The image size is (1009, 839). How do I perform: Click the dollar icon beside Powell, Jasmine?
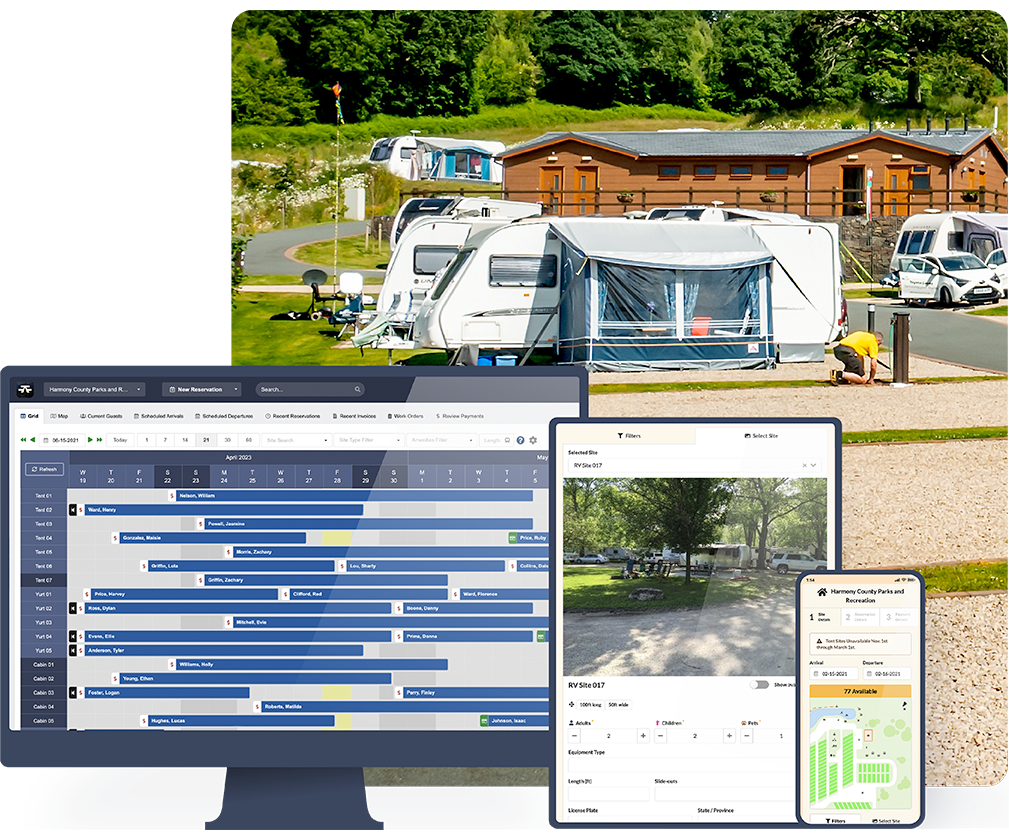tap(201, 524)
